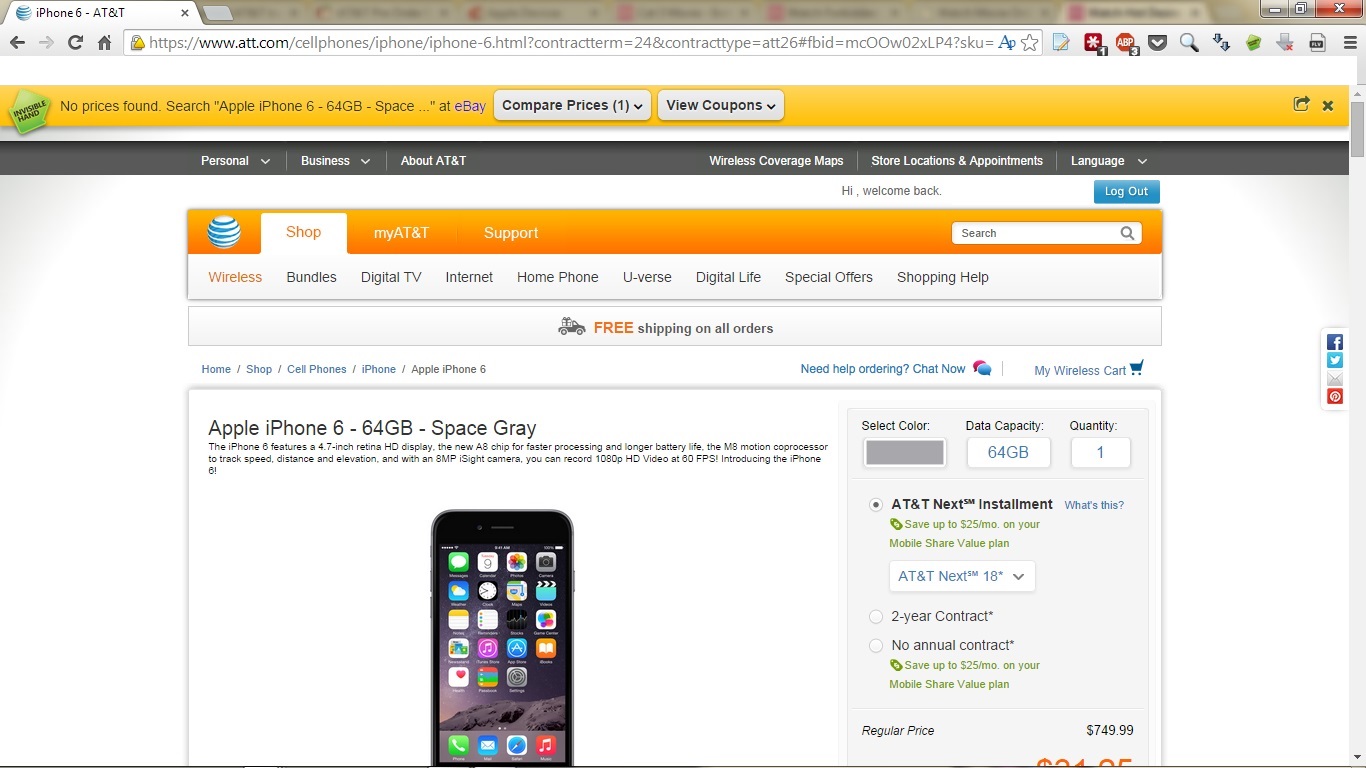The width and height of the screenshot is (1366, 768).
Task: Open the View Coupons dropdown
Action: (721, 105)
